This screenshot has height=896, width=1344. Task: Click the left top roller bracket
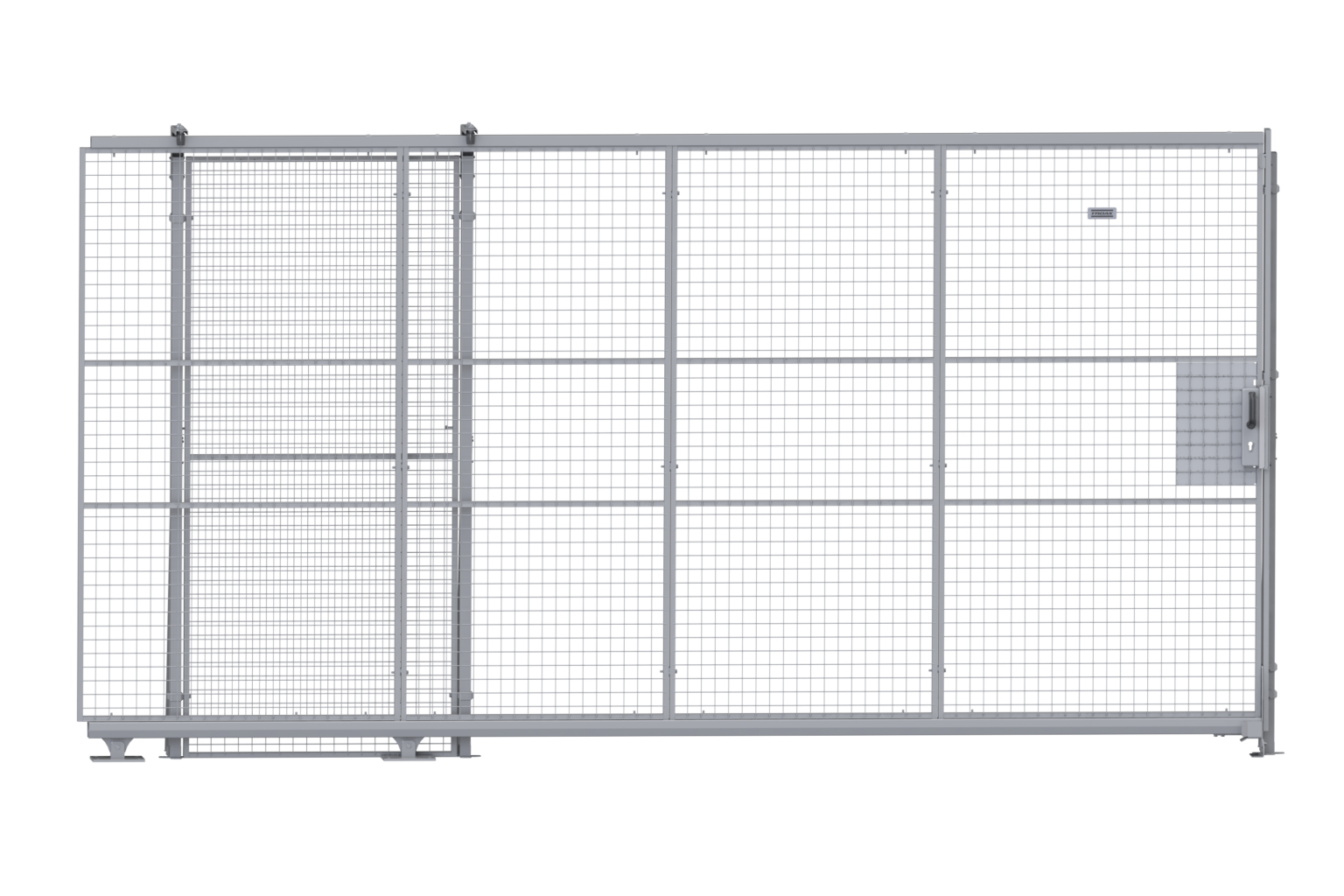(178, 134)
